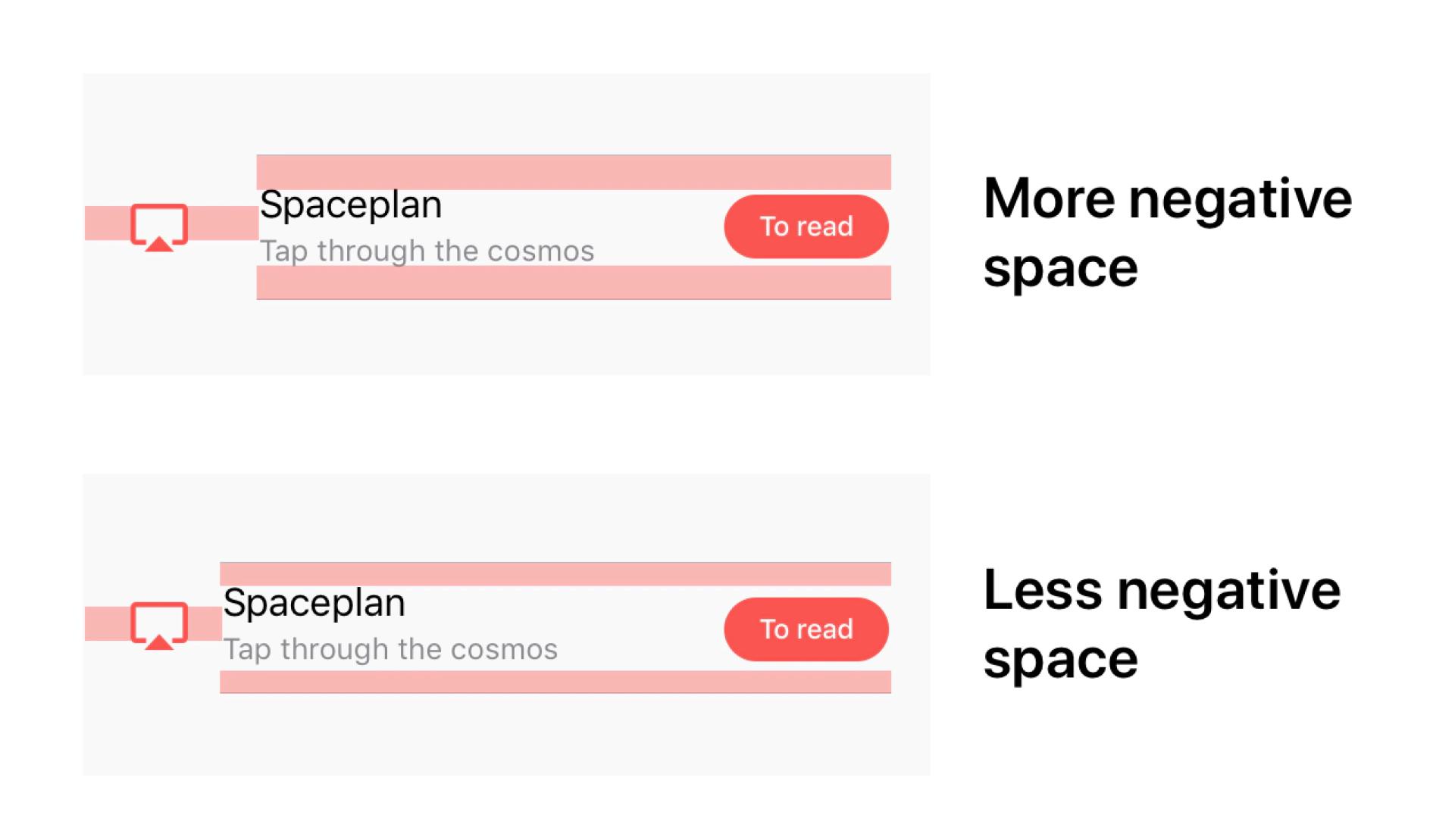Viewport: 1455px width, 840px height.
Task: Click the pink bar above the lower 'Spaceplan' title
Action: coord(555,572)
